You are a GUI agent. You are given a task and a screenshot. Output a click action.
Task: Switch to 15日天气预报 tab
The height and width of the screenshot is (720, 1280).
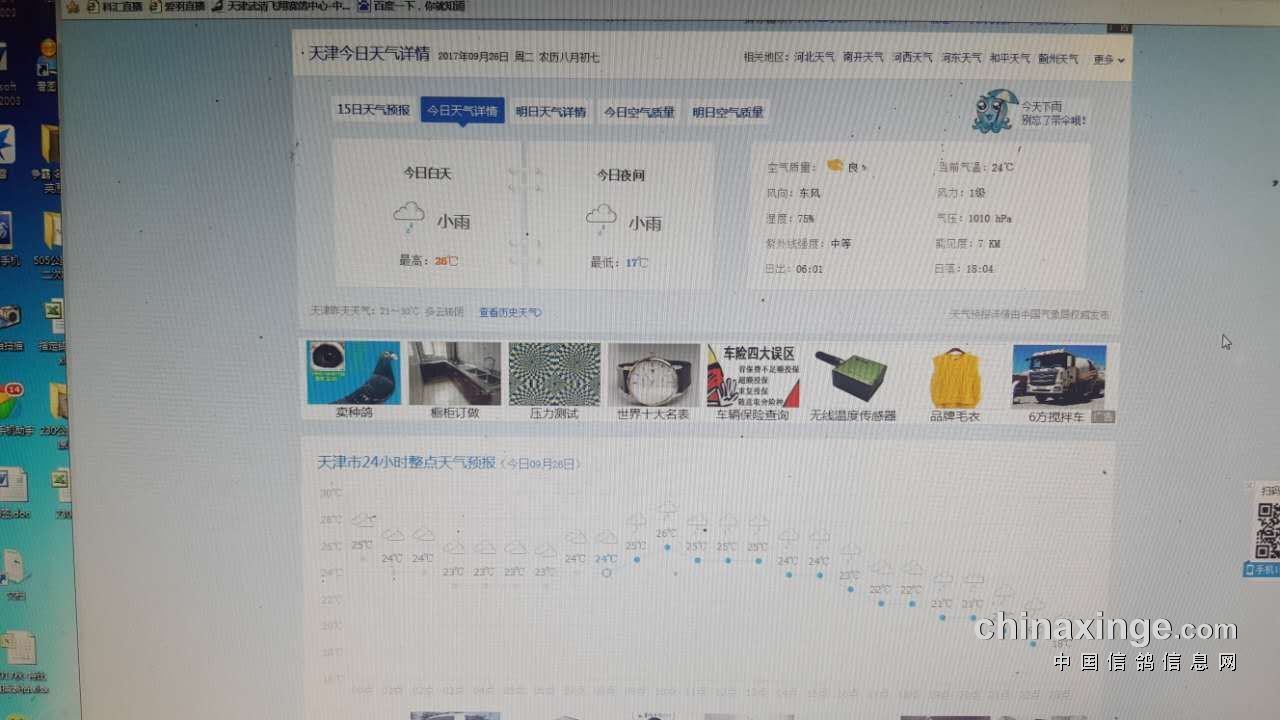click(x=373, y=110)
